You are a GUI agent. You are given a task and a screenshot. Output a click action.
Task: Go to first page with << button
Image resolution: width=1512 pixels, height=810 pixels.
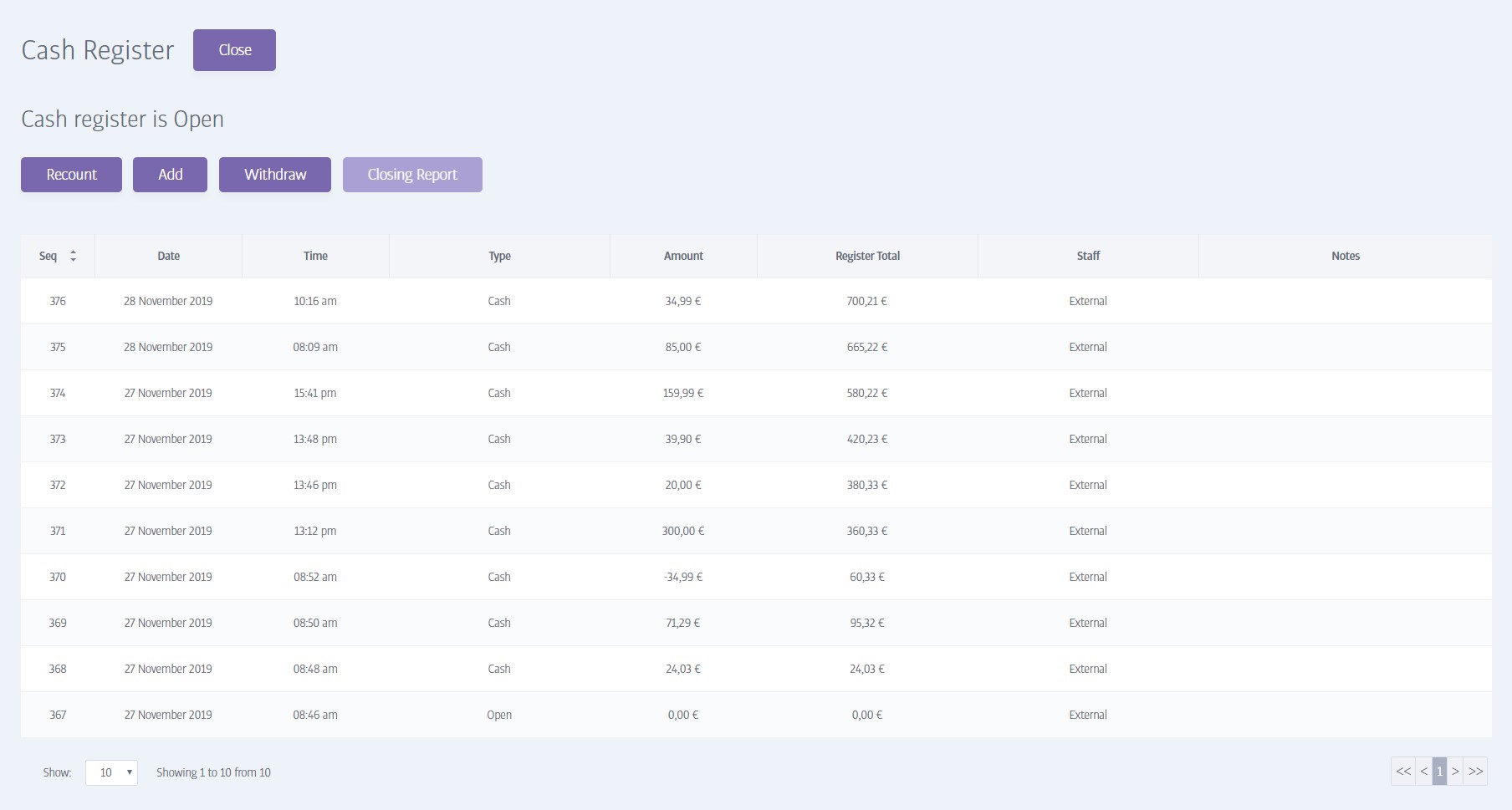(x=1403, y=772)
